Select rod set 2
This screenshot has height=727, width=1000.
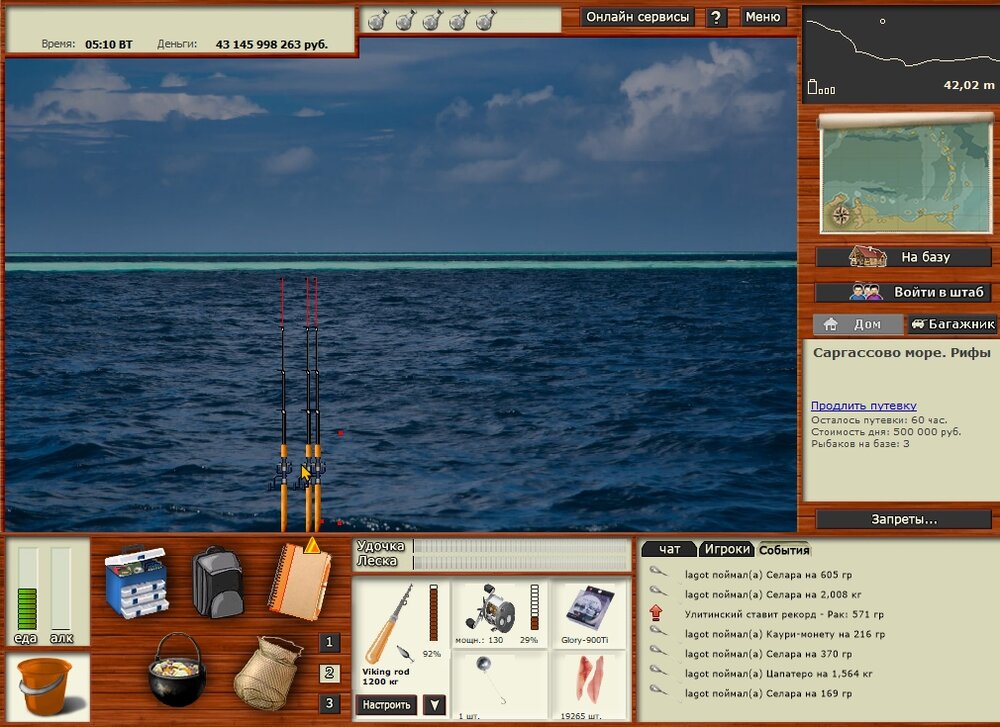pos(330,674)
